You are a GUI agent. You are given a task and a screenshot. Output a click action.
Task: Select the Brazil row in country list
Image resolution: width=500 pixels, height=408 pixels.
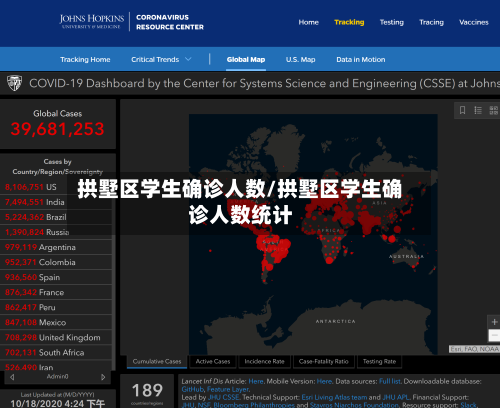click(56, 217)
